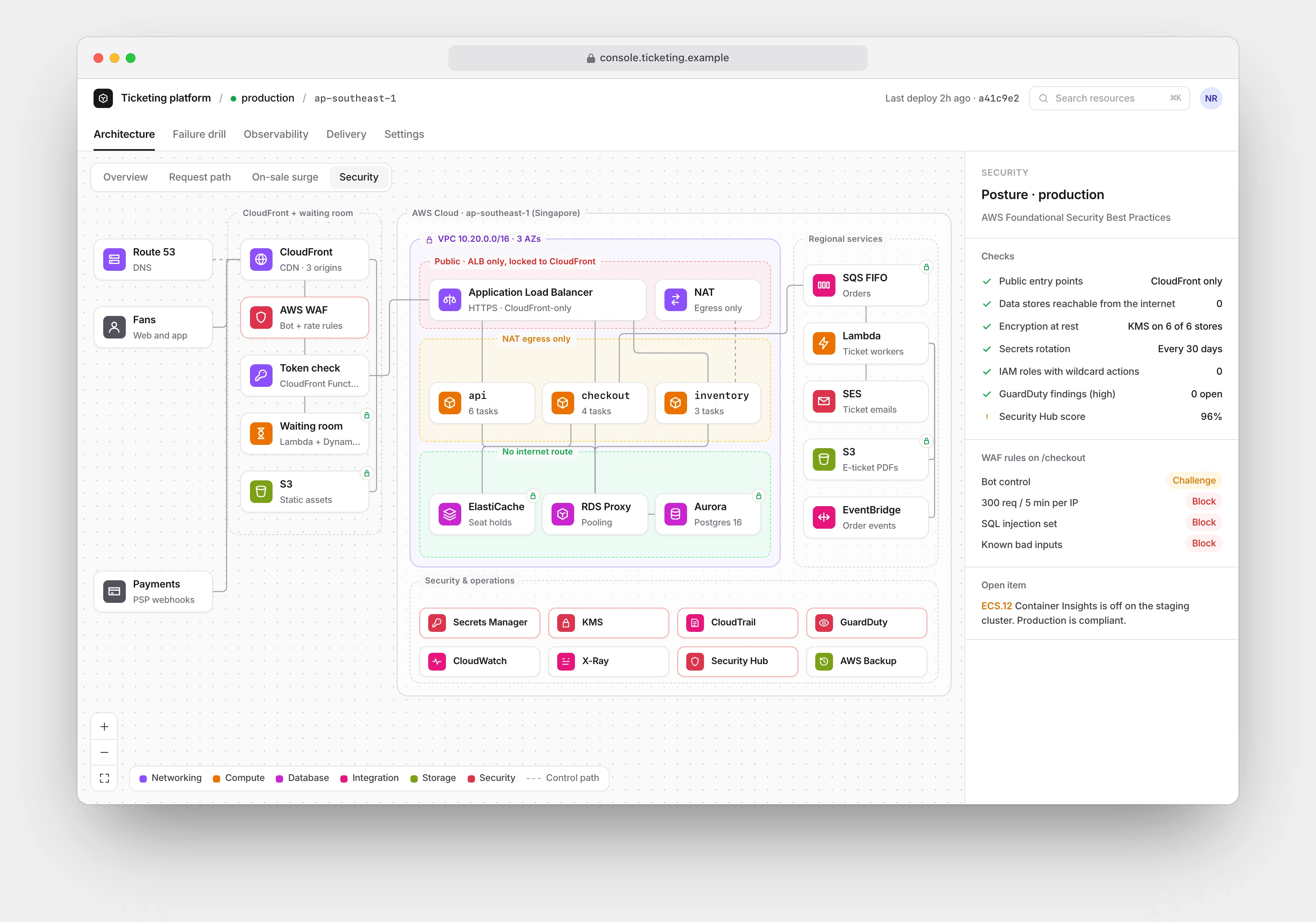Click the Secrets Manager key icon

tap(437, 622)
